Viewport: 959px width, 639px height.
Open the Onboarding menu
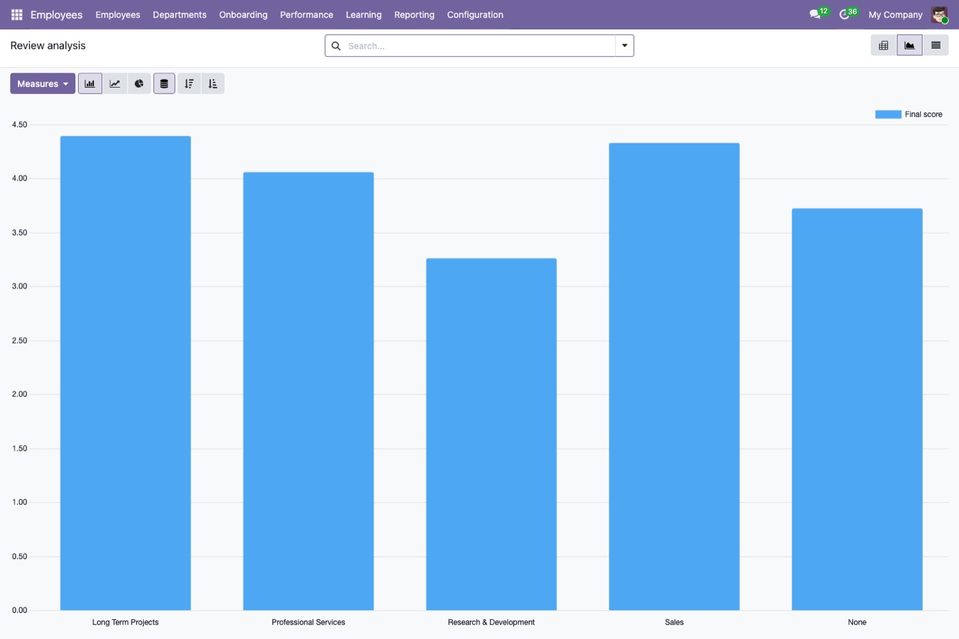(x=243, y=15)
